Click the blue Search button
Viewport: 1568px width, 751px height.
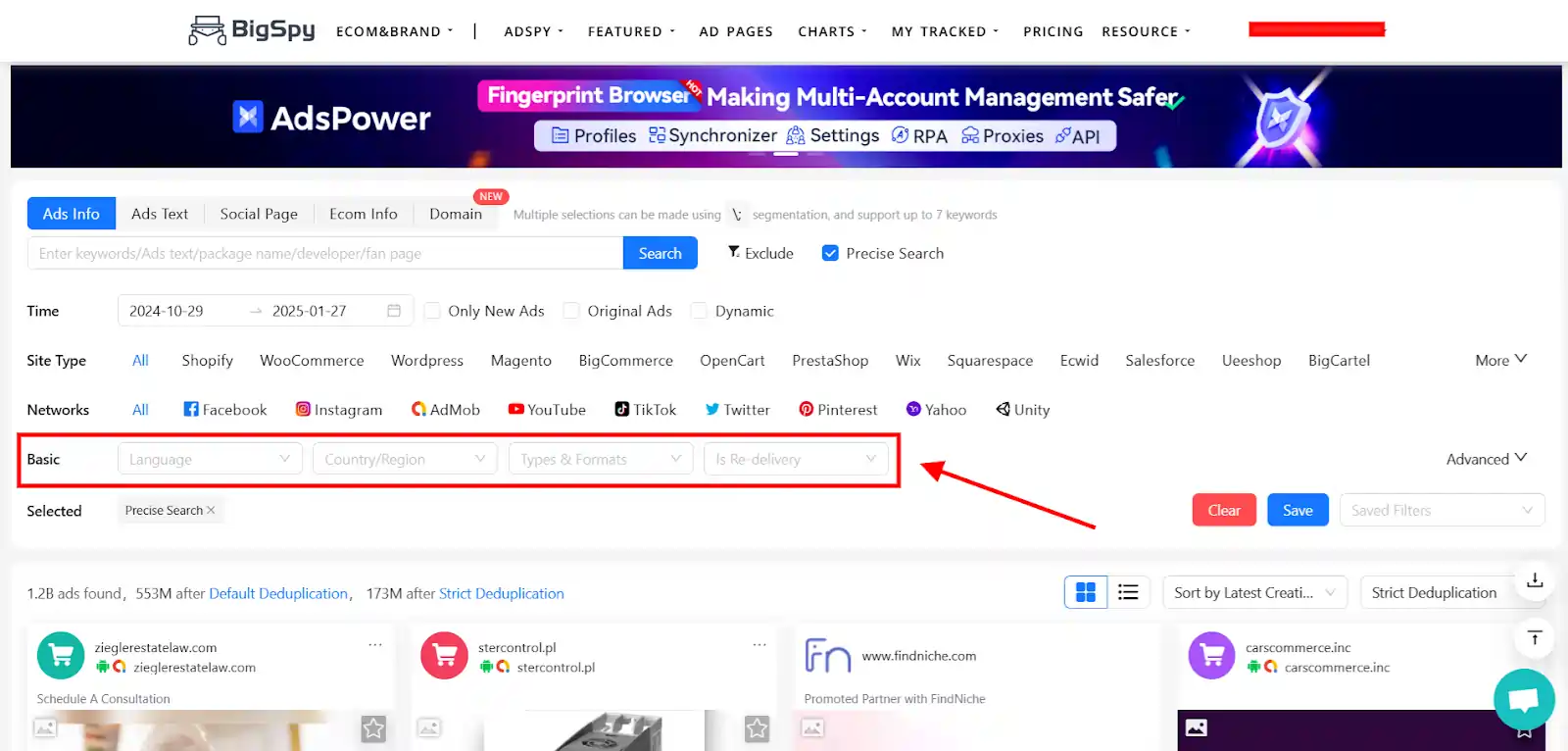(661, 253)
